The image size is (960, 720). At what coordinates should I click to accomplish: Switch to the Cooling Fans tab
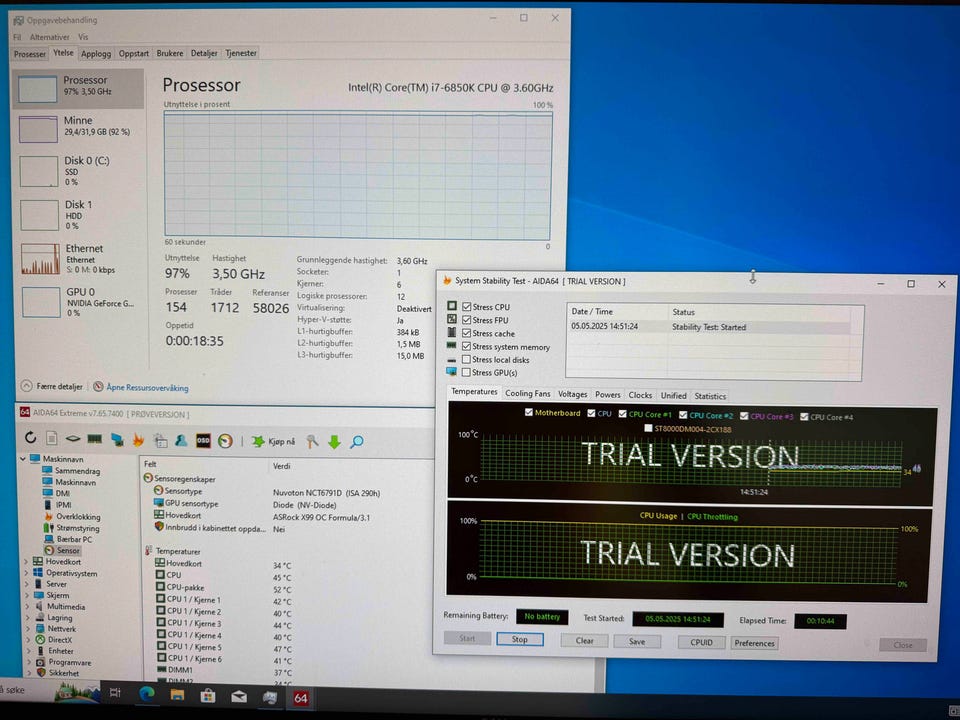(x=527, y=394)
